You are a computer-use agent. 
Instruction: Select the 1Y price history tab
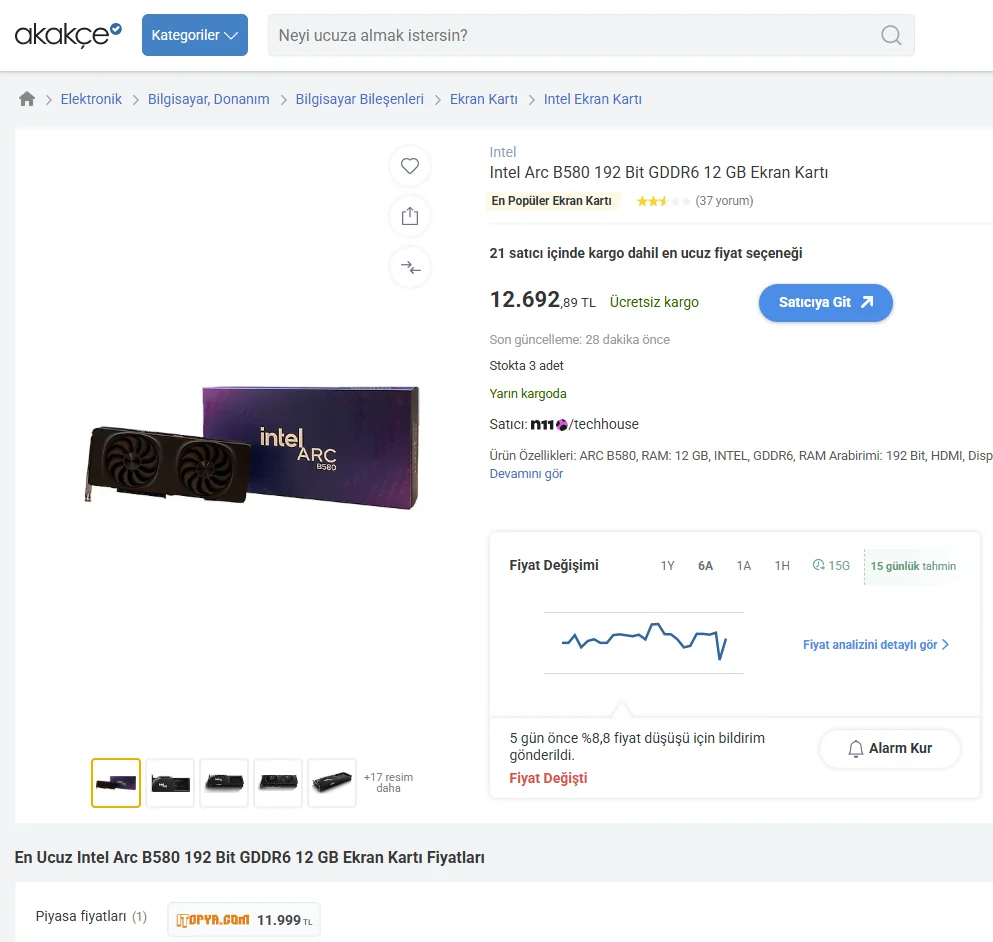coord(667,566)
